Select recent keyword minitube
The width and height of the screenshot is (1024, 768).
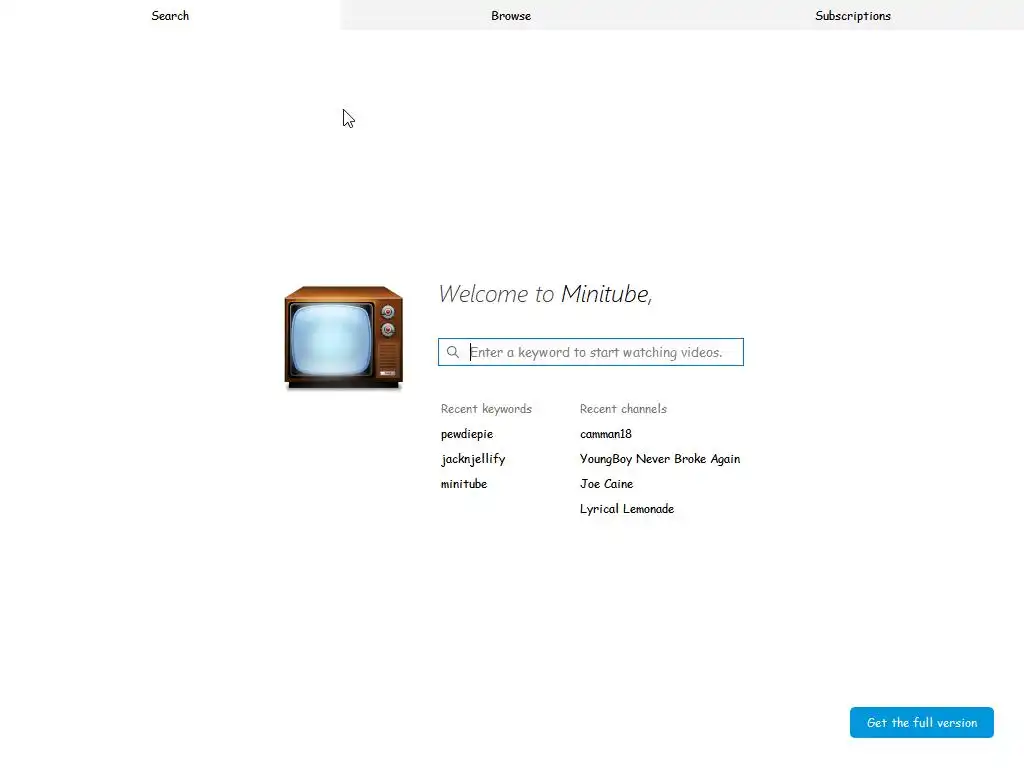pos(464,484)
